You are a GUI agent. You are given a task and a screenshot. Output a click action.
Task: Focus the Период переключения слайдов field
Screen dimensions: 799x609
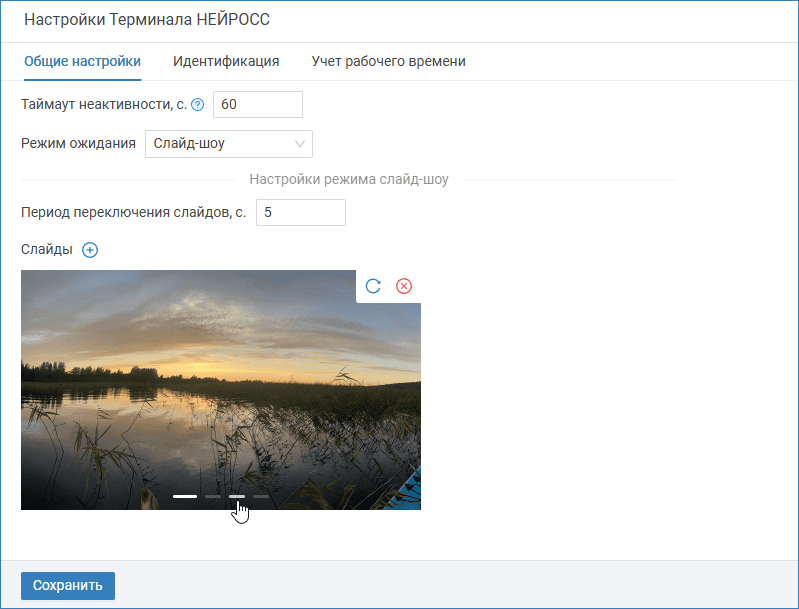[x=301, y=213]
